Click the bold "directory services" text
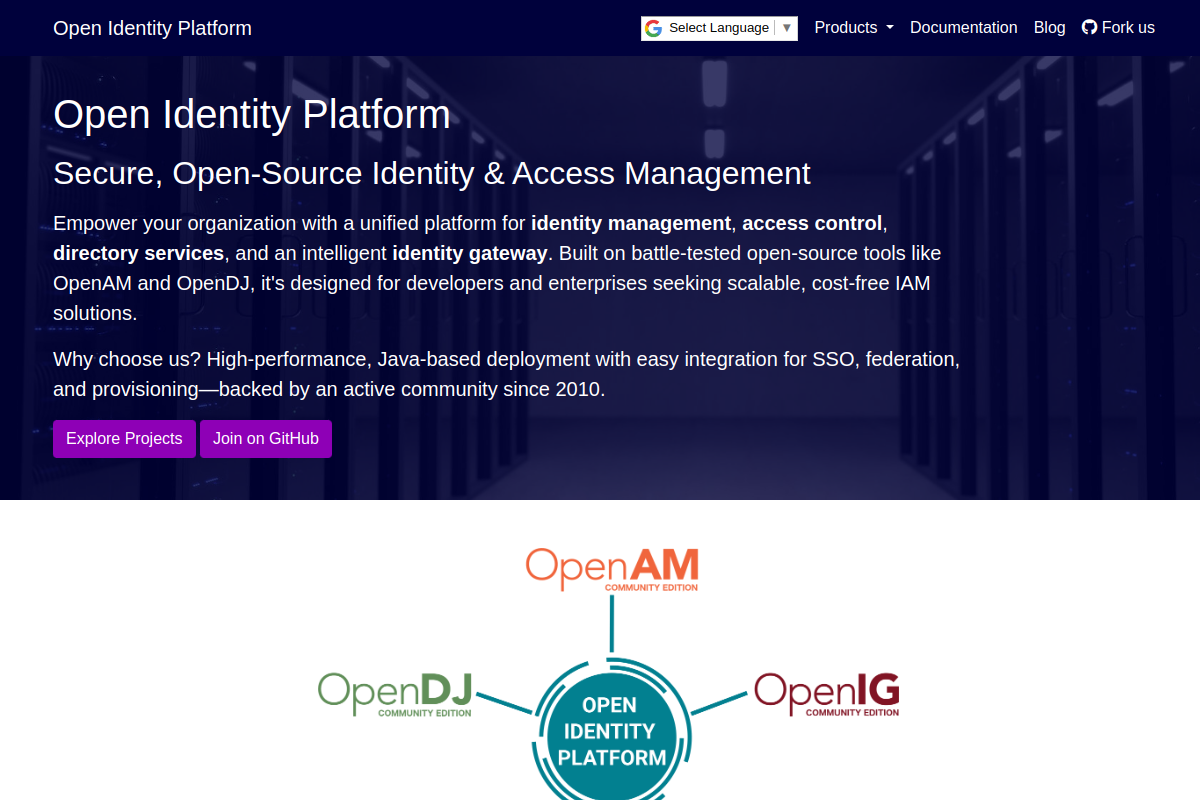This screenshot has width=1200, height=800. (139, 253)
